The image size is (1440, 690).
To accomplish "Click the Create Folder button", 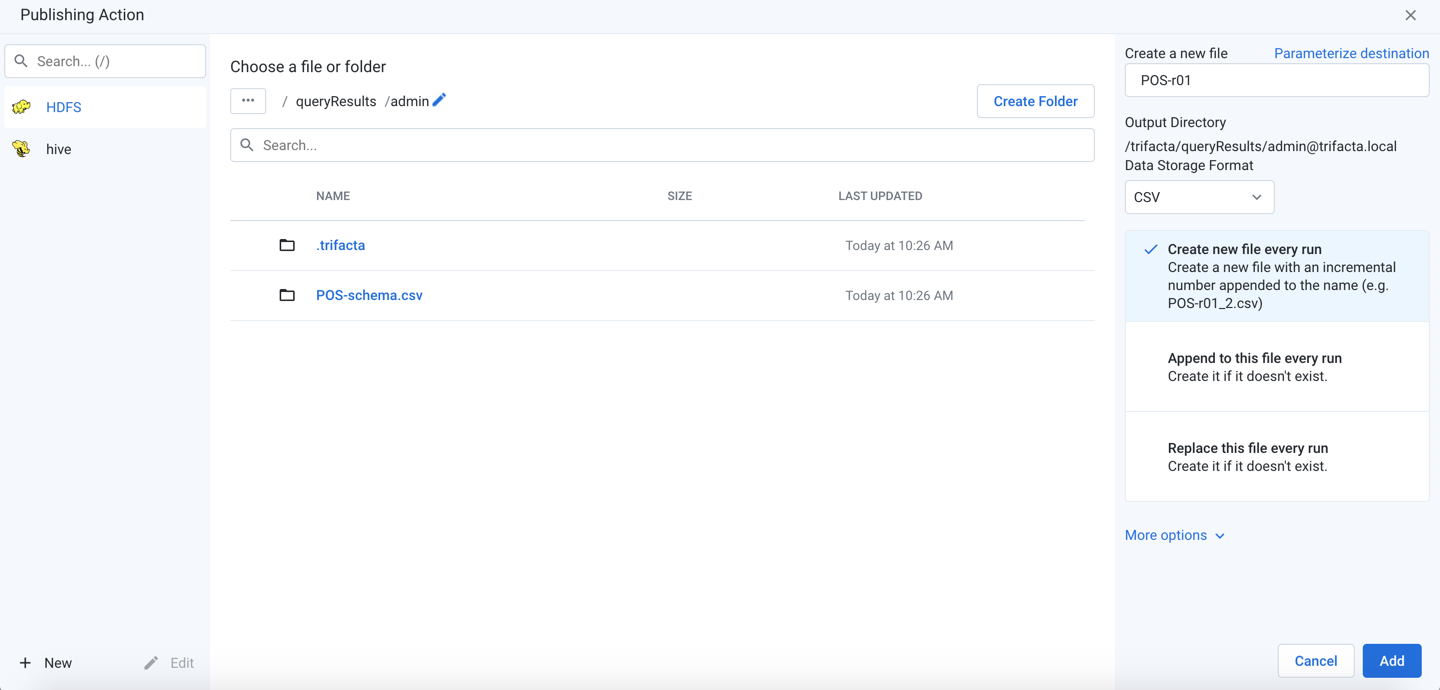I will [x=1035, y=101].
